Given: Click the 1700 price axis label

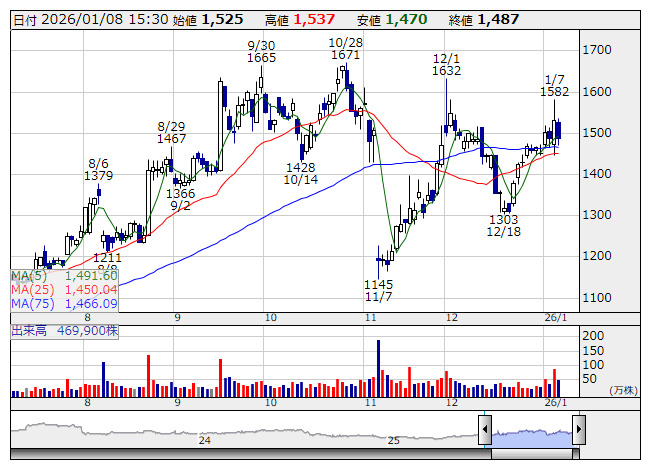Looking at the screenshot, I should click(x=597, y=50).
